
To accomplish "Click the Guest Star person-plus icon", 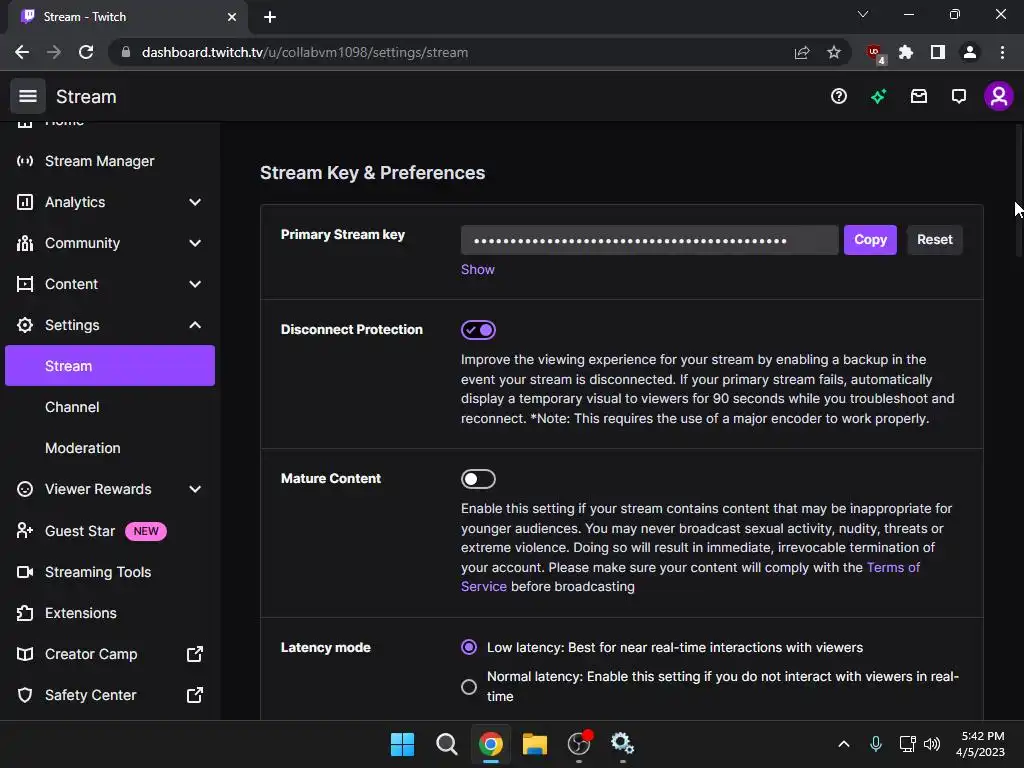I will click(25, 530).
